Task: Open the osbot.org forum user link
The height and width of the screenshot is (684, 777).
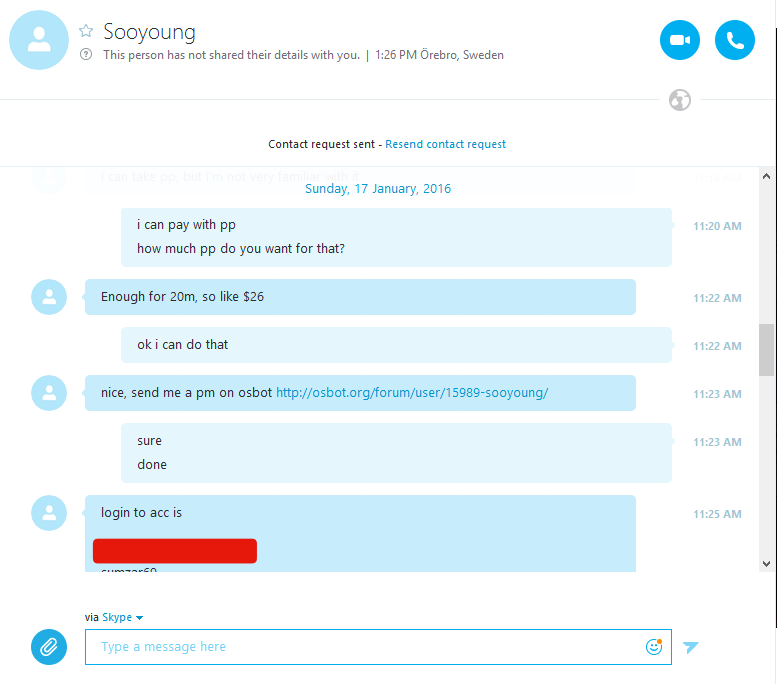Action: (x=412, y=393)
